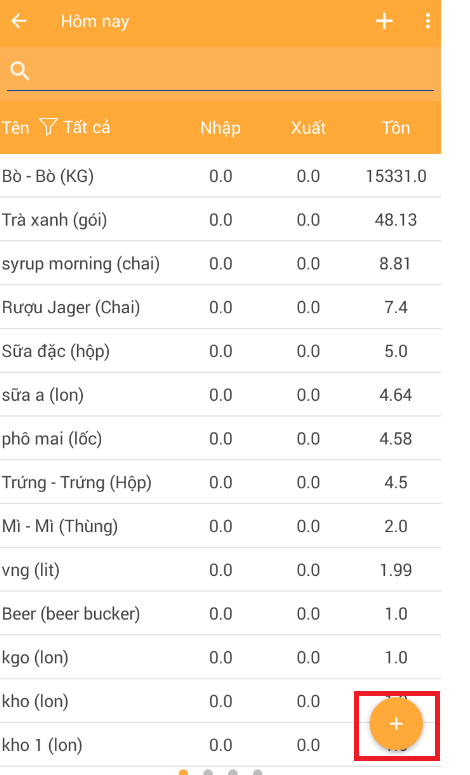Viewport: 470px width, 775px height.
Task: Tap the second gray page indicator dot
Action: click(x=233, y=772)
